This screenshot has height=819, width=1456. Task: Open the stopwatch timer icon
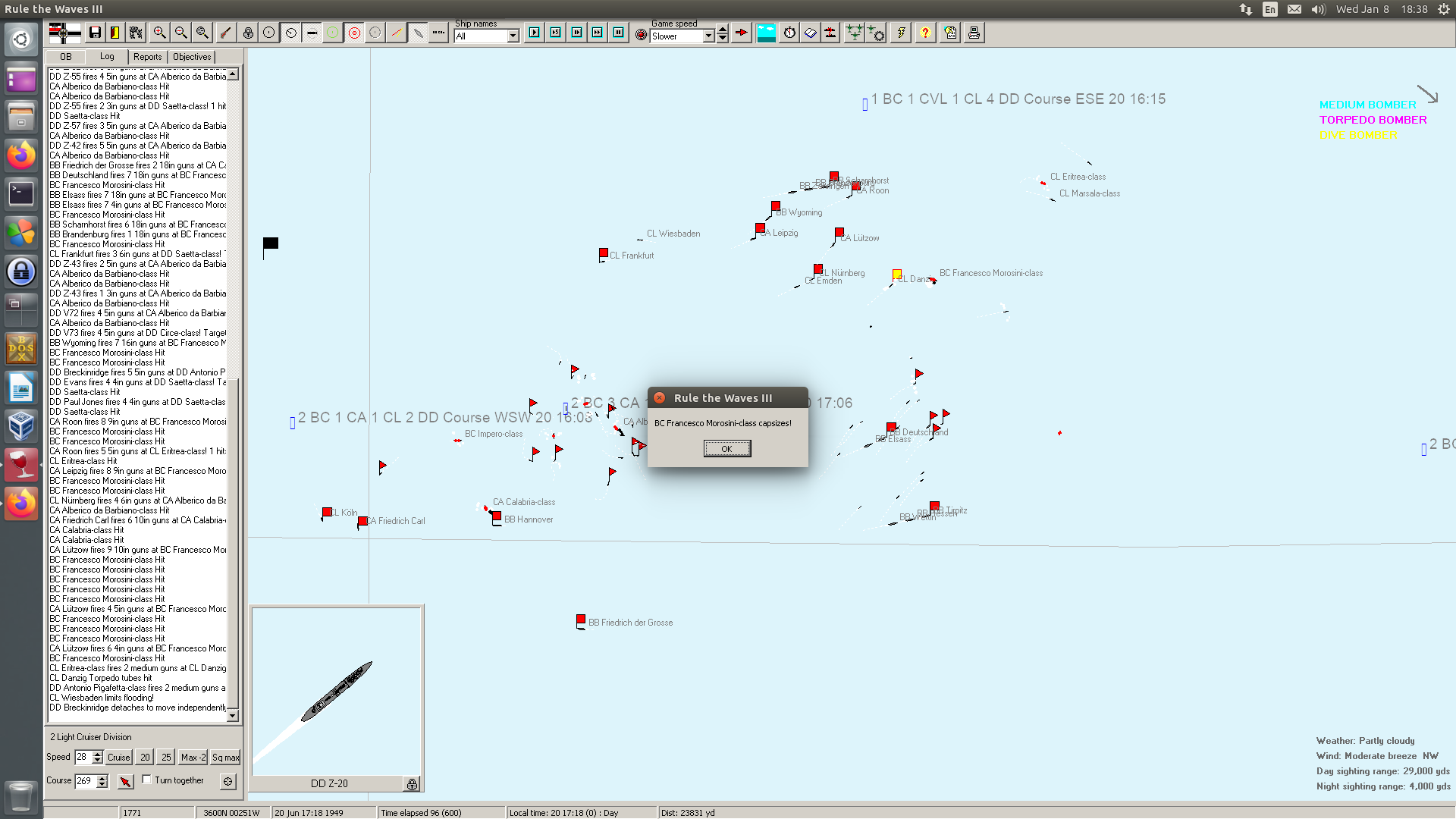789,33
